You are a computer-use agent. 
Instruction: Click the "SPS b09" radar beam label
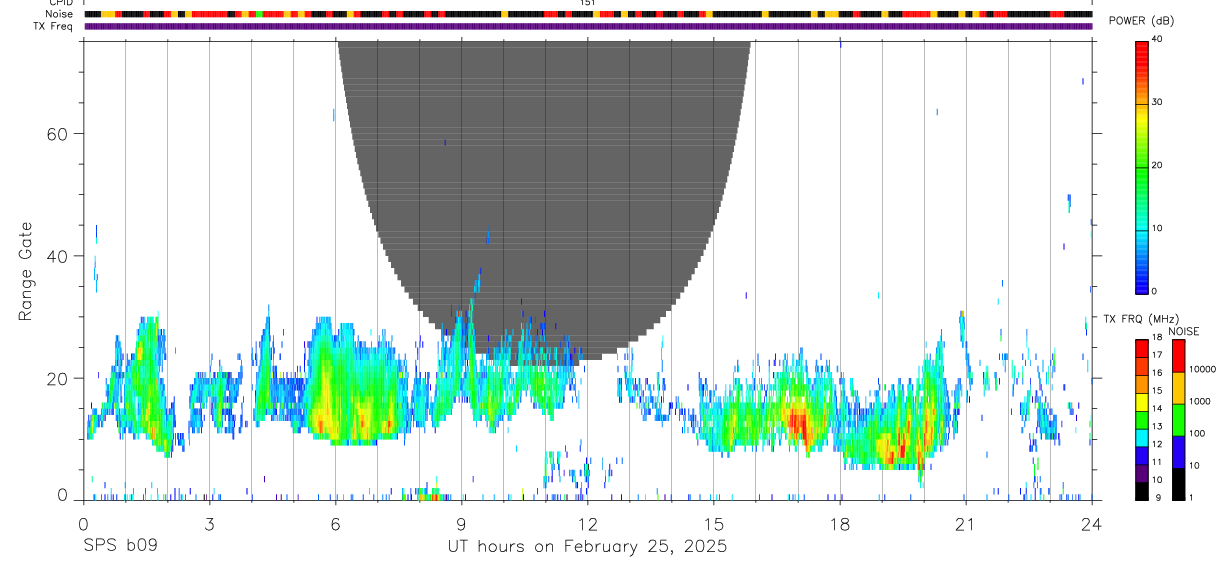click(120, 547)
